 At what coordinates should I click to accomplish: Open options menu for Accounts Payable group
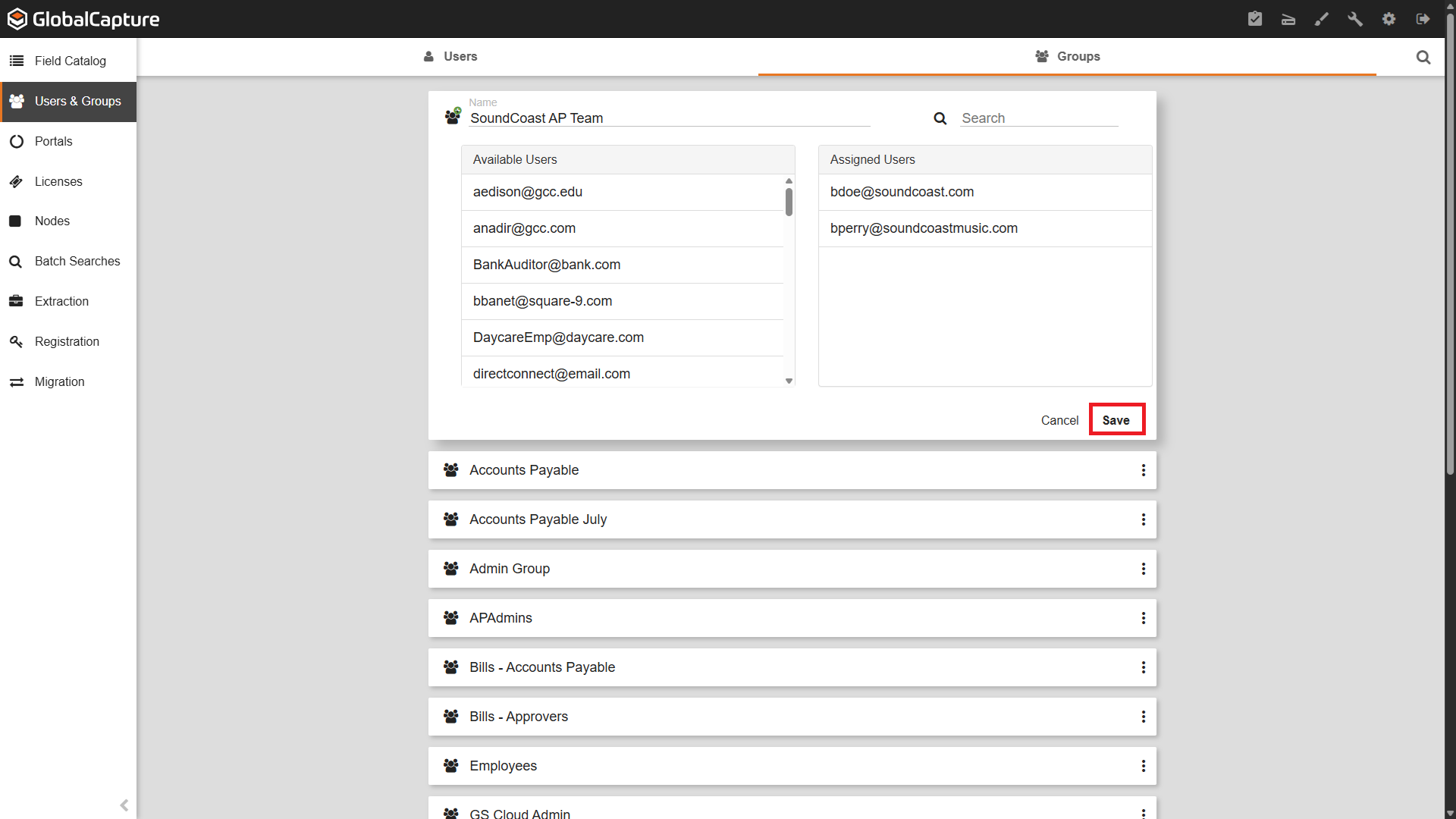(1144, 470)
